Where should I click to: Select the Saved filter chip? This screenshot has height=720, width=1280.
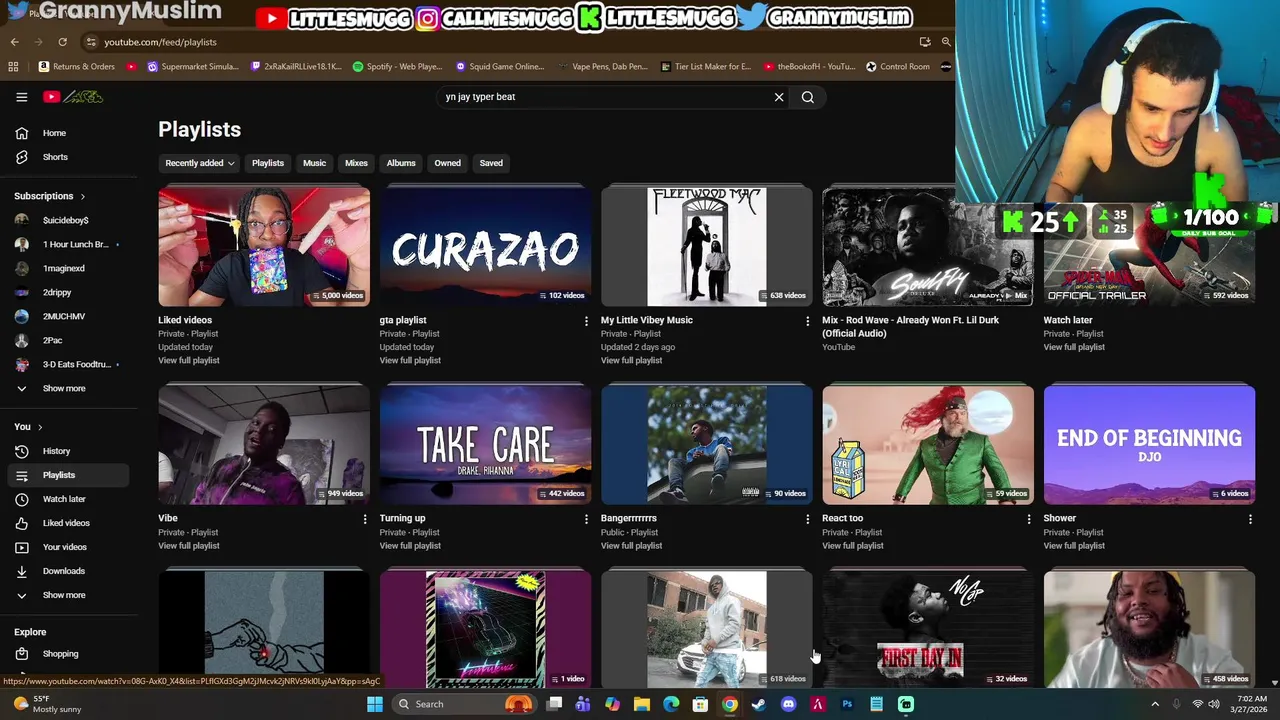tap(491, 163)
